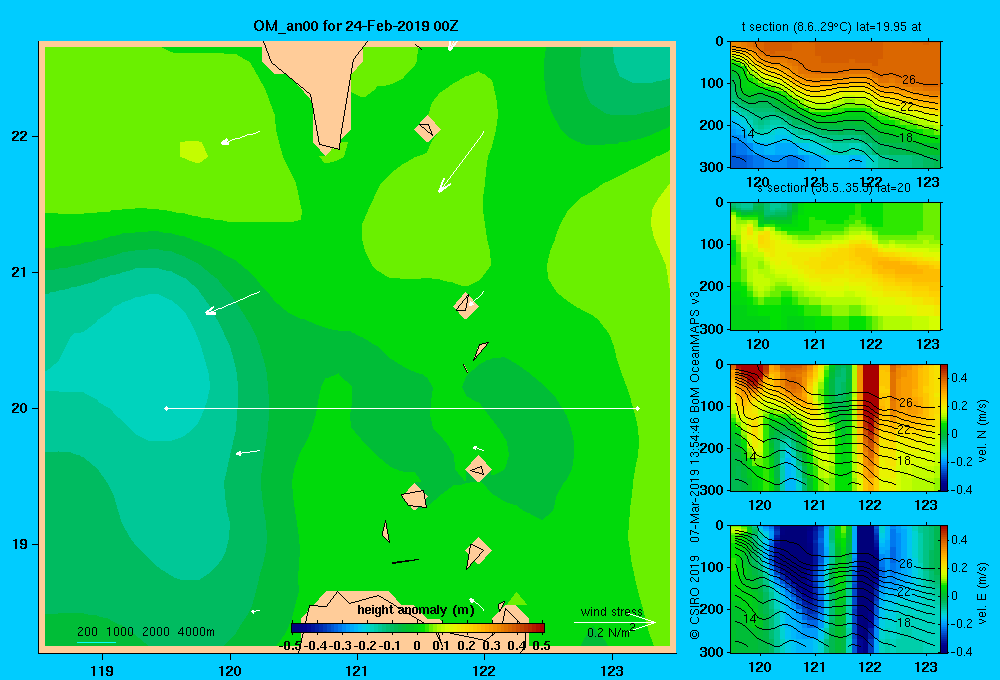Select the "t section (8.6..29°C) lat=19.95" heading
The height and width of the screenshot is (680, 1000).
click(825, 27)
